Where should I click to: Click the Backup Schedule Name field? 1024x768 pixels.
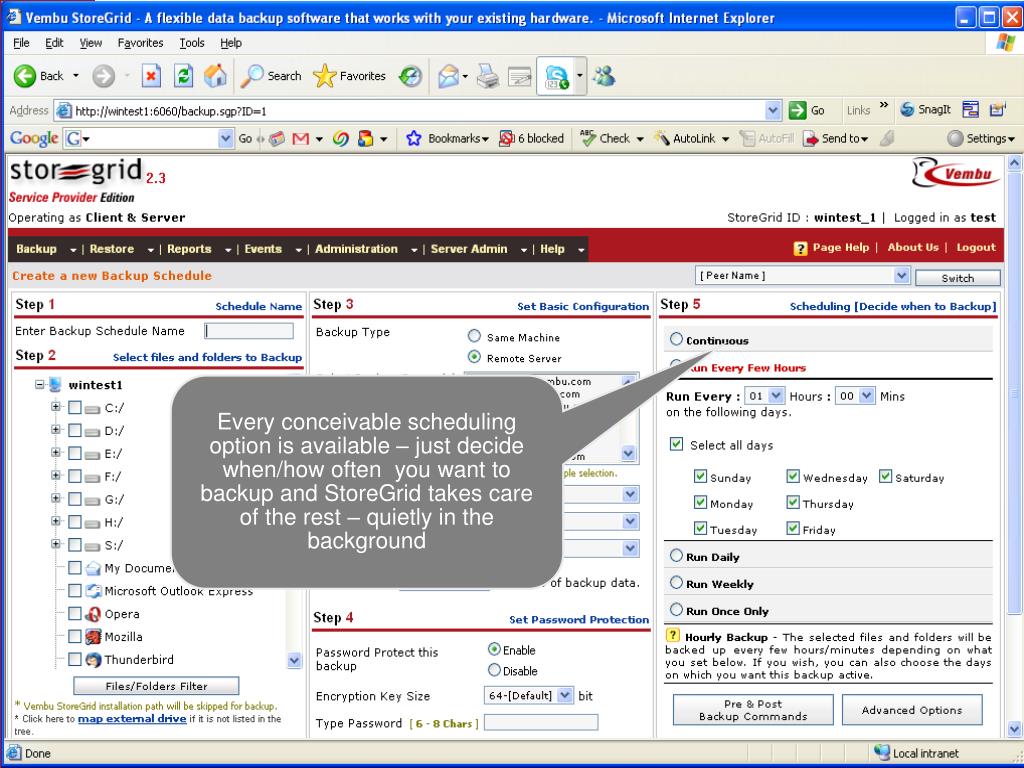point(249,331)
